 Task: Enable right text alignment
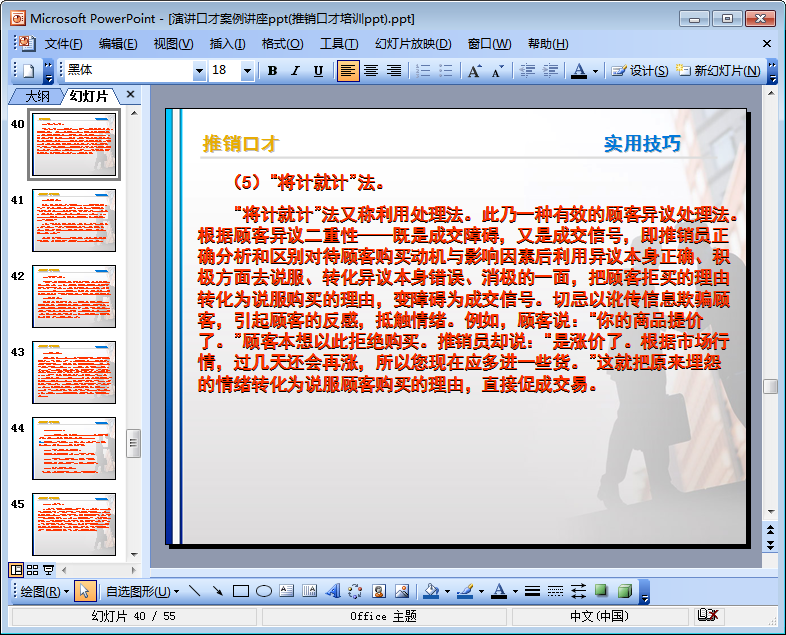click(x=394, y=71)
